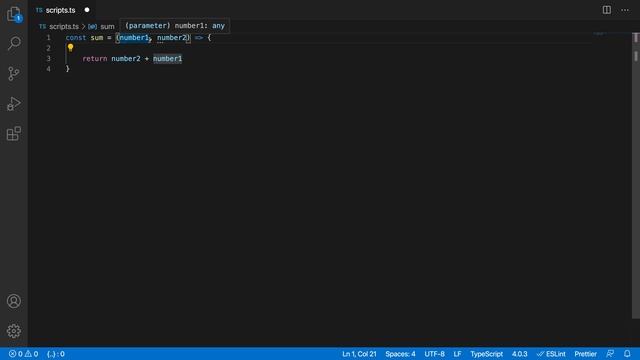Click the Prettier status item
640x360 pixels.
point(585,354)
